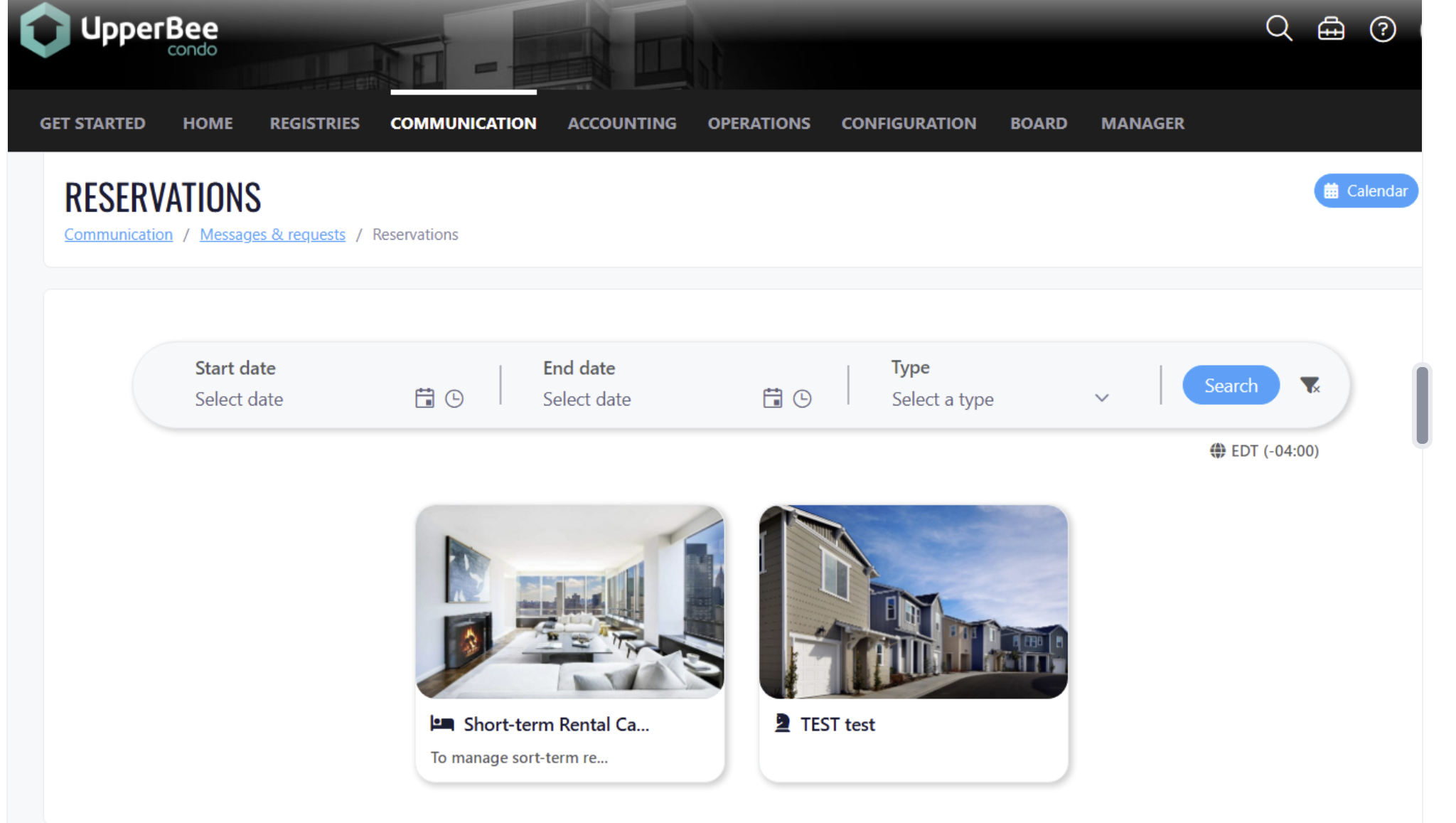Screen dimensions: 1456x823
Task: Open the Accounting menu tab
Action: point(621,123)
